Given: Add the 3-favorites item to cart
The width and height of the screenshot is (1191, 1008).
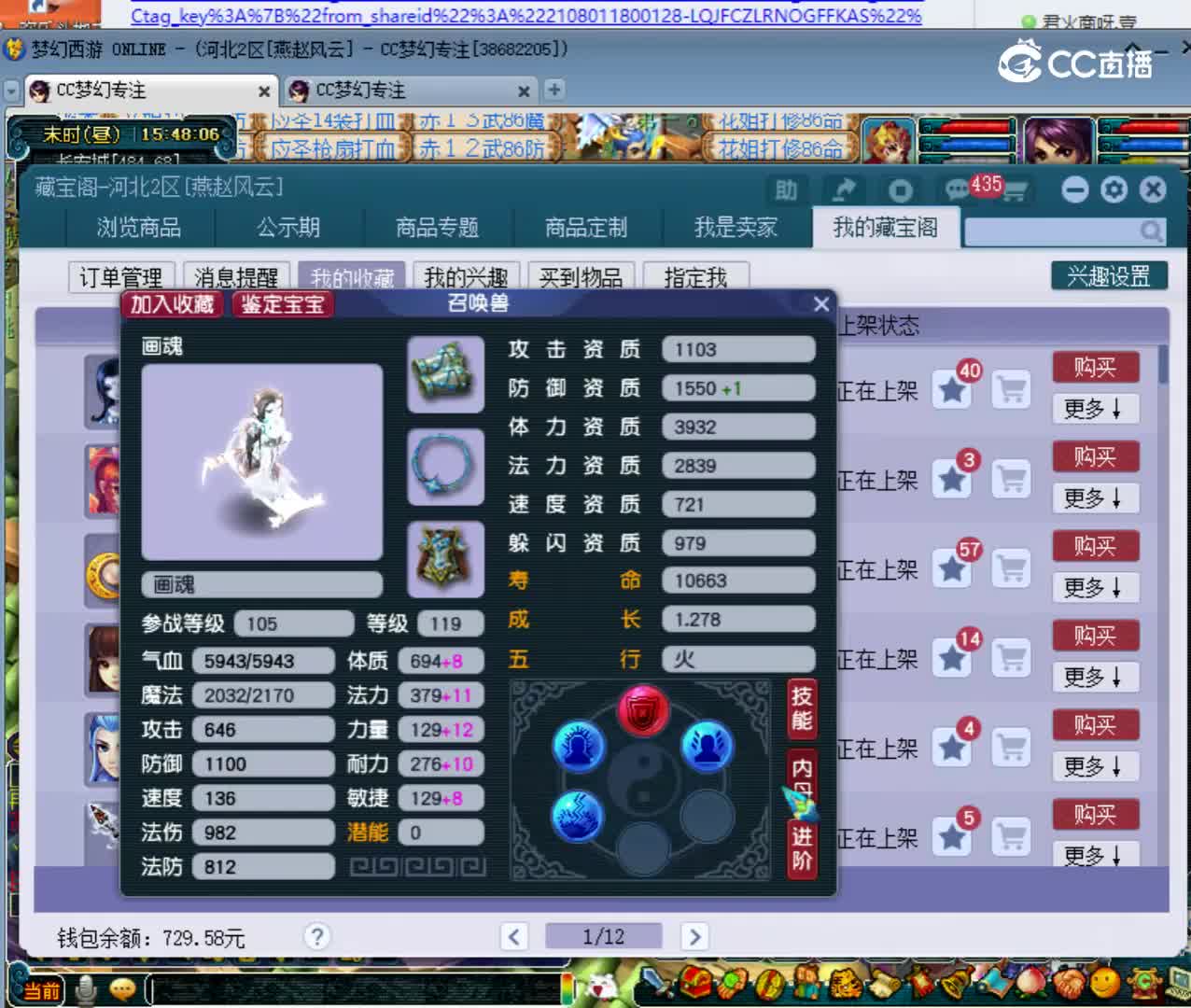Looking at the screenshot, I should [1012, 480].
